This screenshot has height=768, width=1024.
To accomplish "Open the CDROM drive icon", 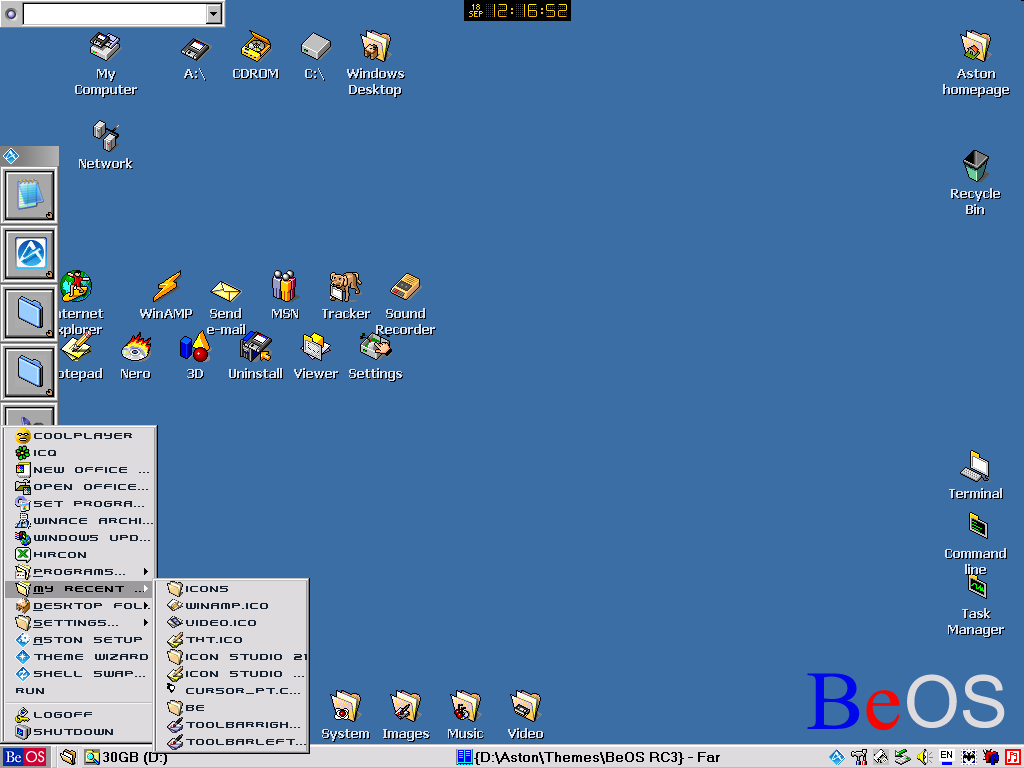I will click(255, 56).
